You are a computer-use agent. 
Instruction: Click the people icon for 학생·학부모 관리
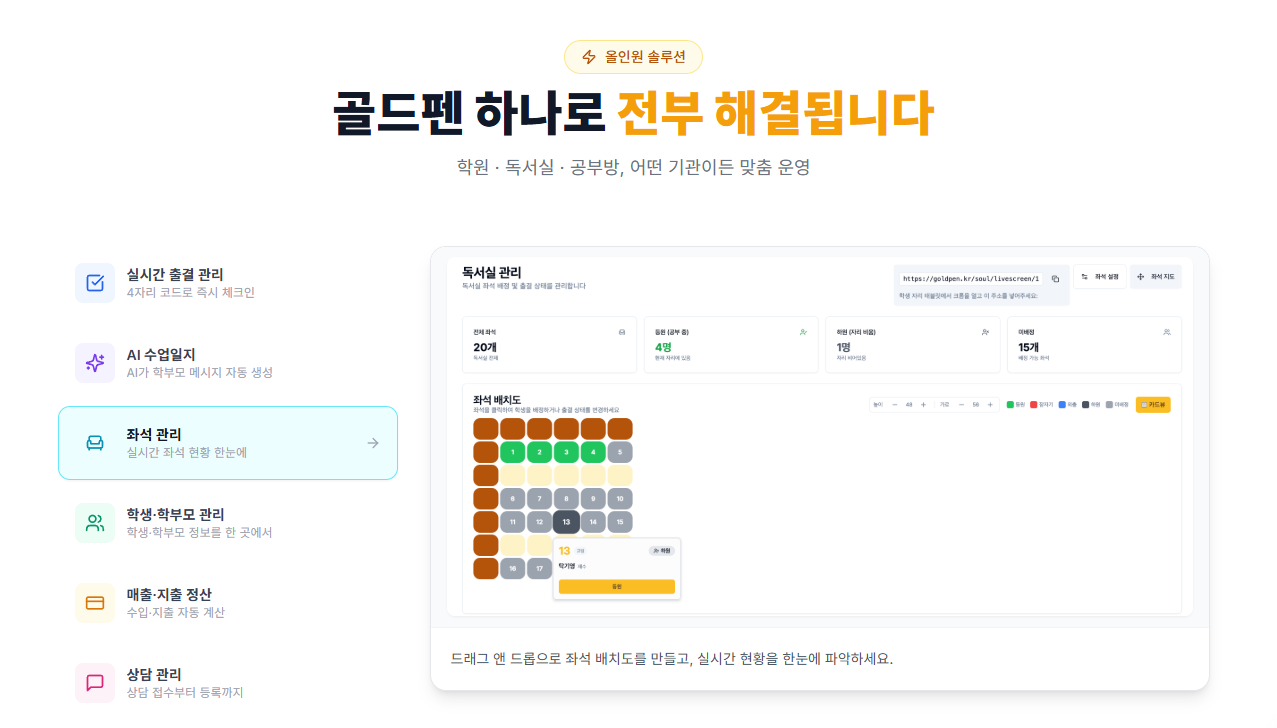point(95,523)
